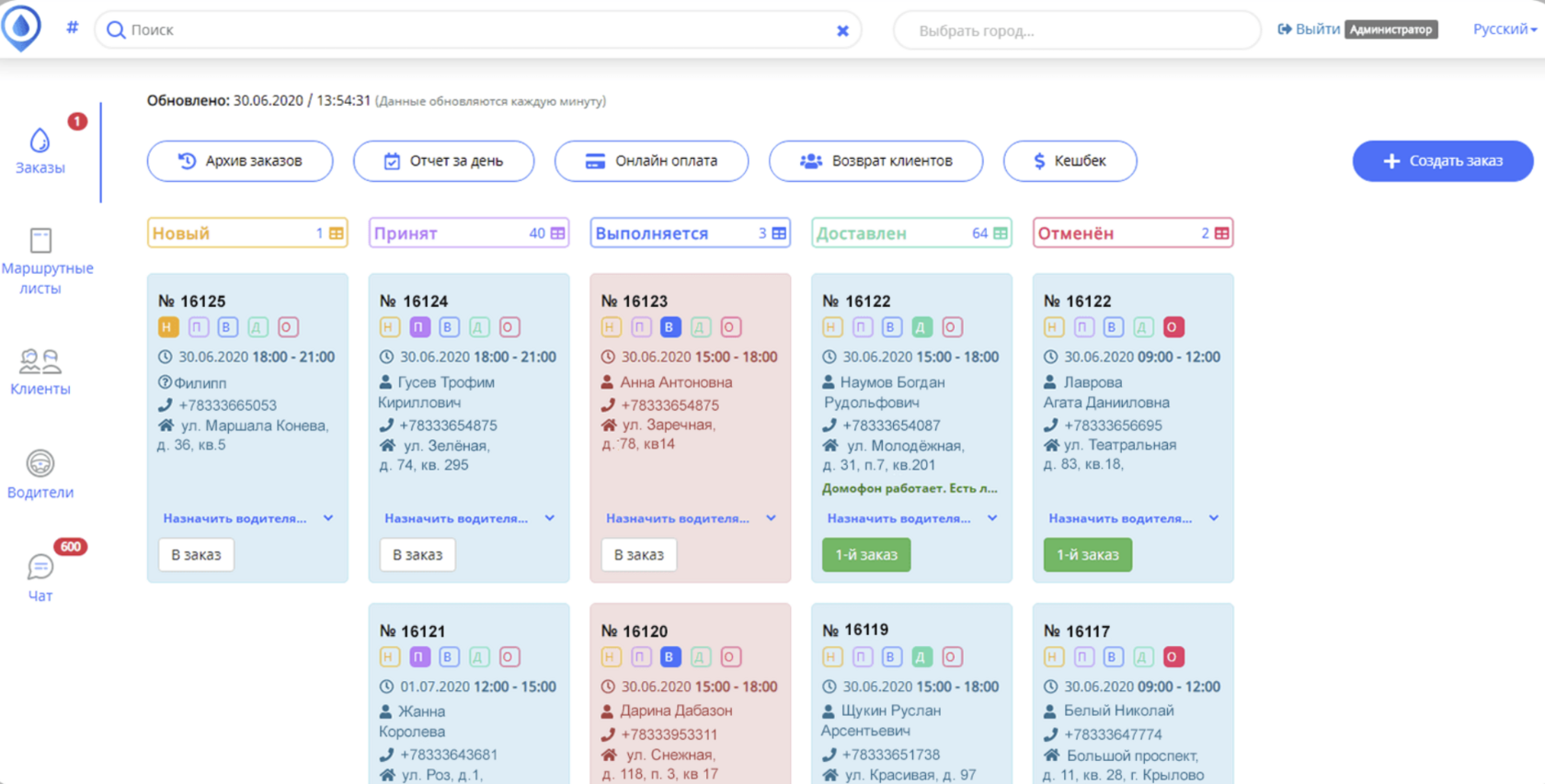Open Отчет за день
1545x784 pixels.
click(x=443, y=161)
